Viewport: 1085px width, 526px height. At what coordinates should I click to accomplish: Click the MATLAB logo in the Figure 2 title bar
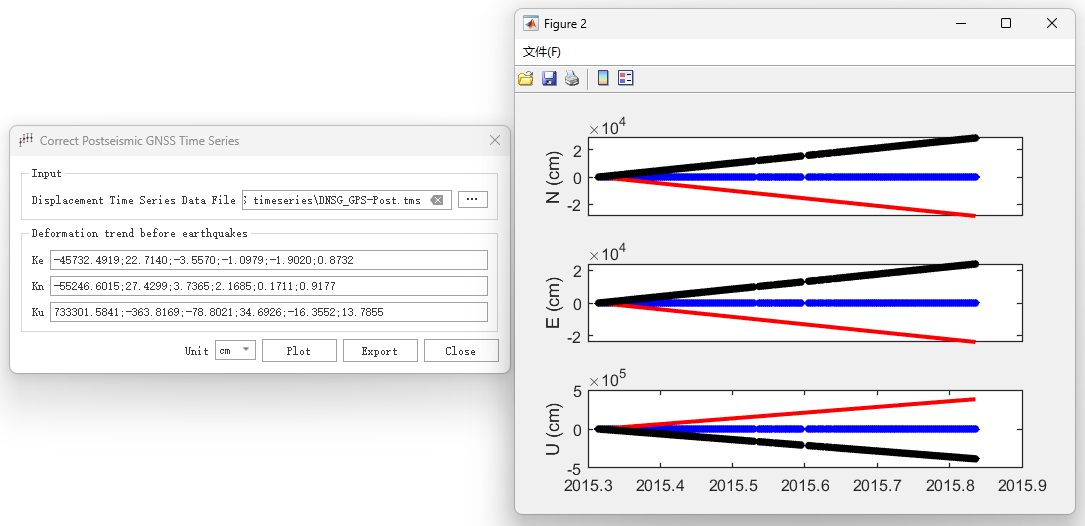tap(531, 24)
